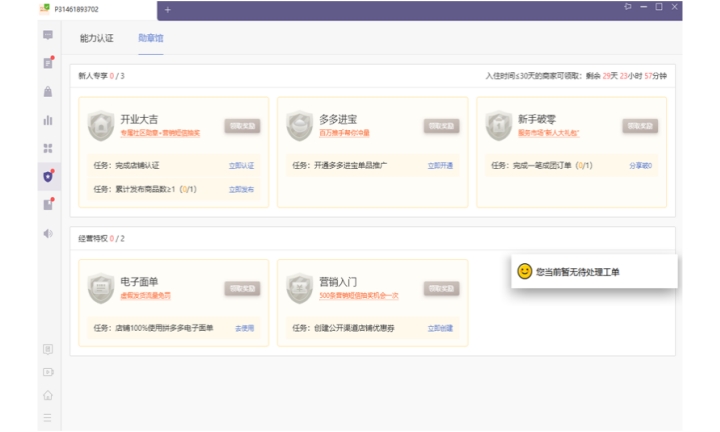
Task: Click the 新手破零 shield badge icon
Action: [x=498, y=126]
